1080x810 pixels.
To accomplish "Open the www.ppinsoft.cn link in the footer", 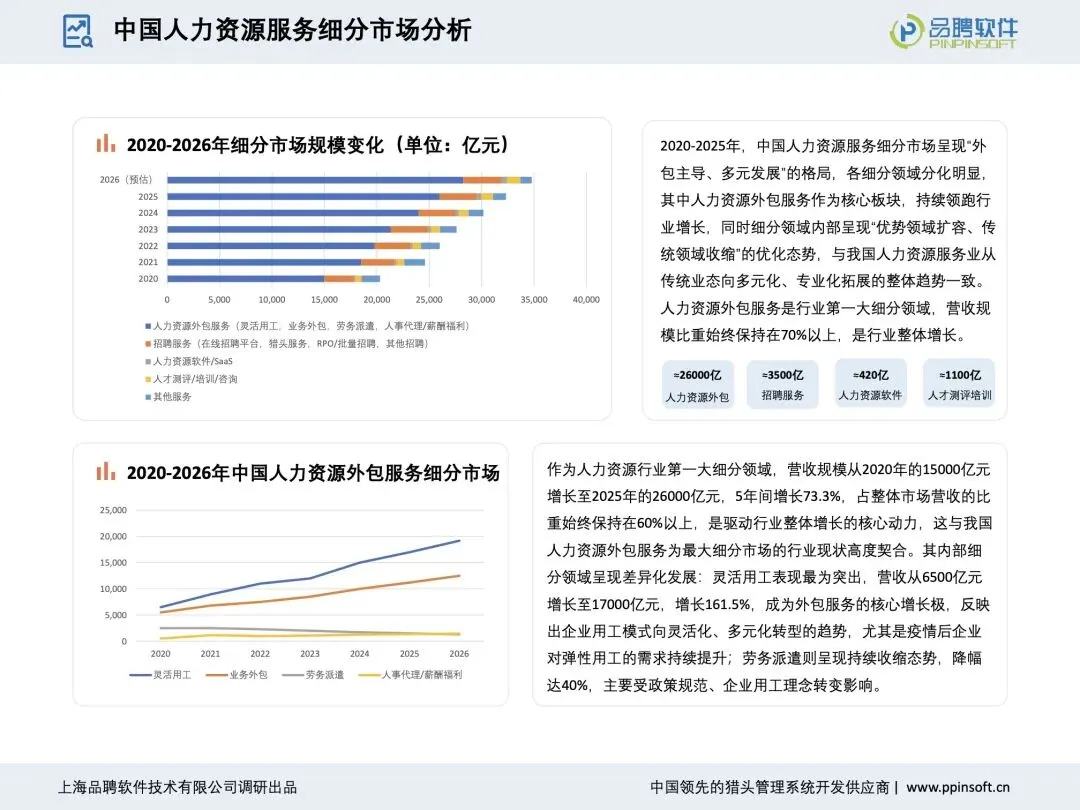I will click(x=958, y=787).
